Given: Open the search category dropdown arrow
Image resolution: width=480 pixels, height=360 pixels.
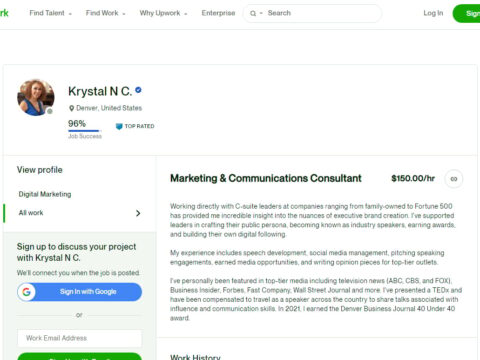Looking at the screenshot, I should (x=261, y=13).
